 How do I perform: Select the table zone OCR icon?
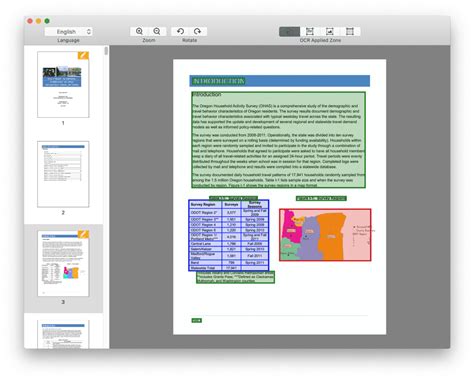(x=350, y=32)
